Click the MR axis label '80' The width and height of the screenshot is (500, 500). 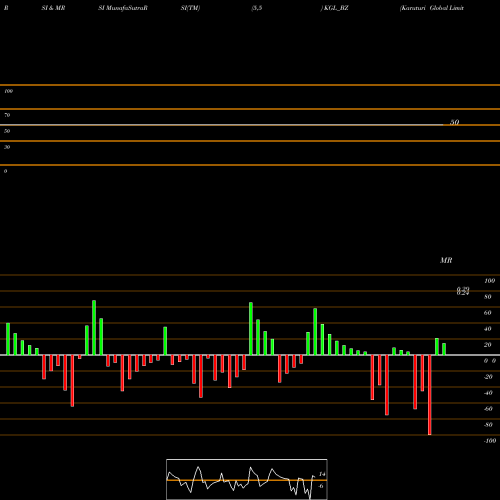[488, 297]
